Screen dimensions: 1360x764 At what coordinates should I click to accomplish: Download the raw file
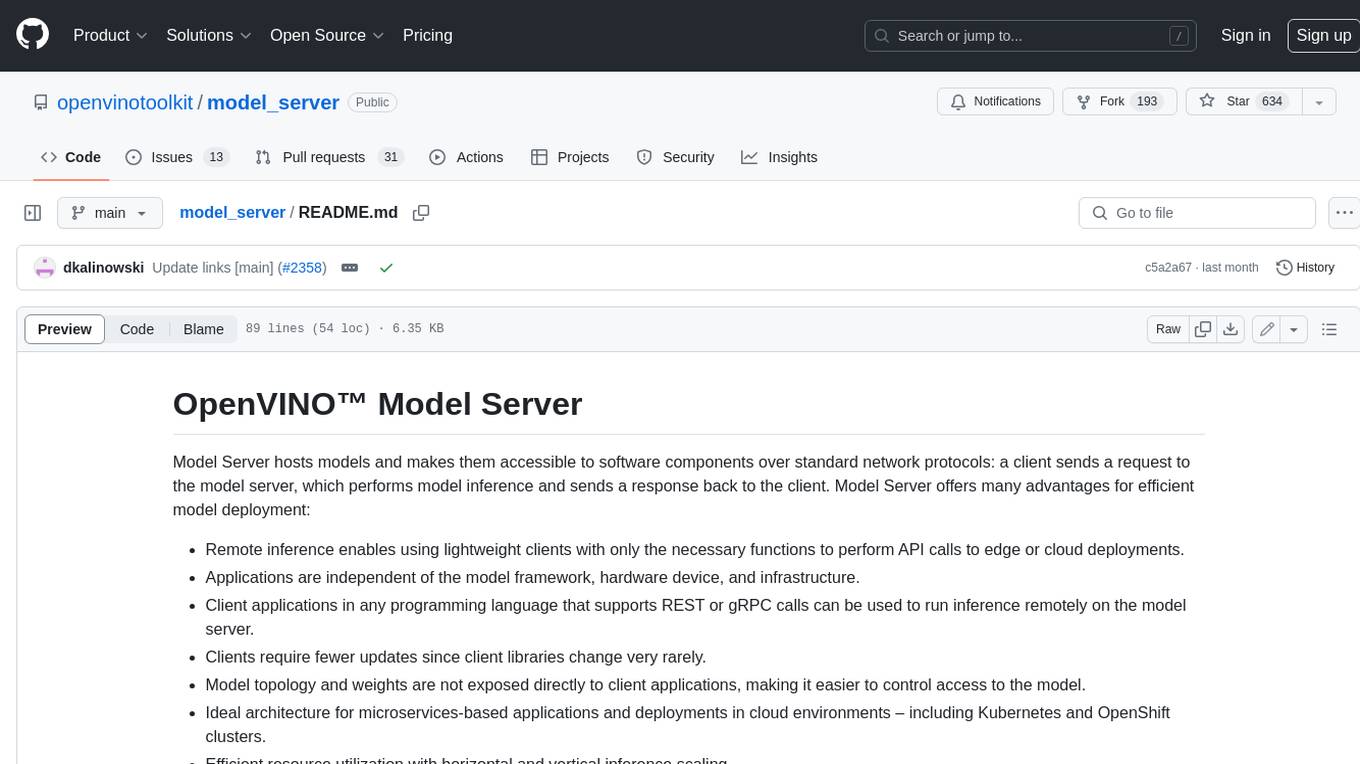pos(1231,329)
